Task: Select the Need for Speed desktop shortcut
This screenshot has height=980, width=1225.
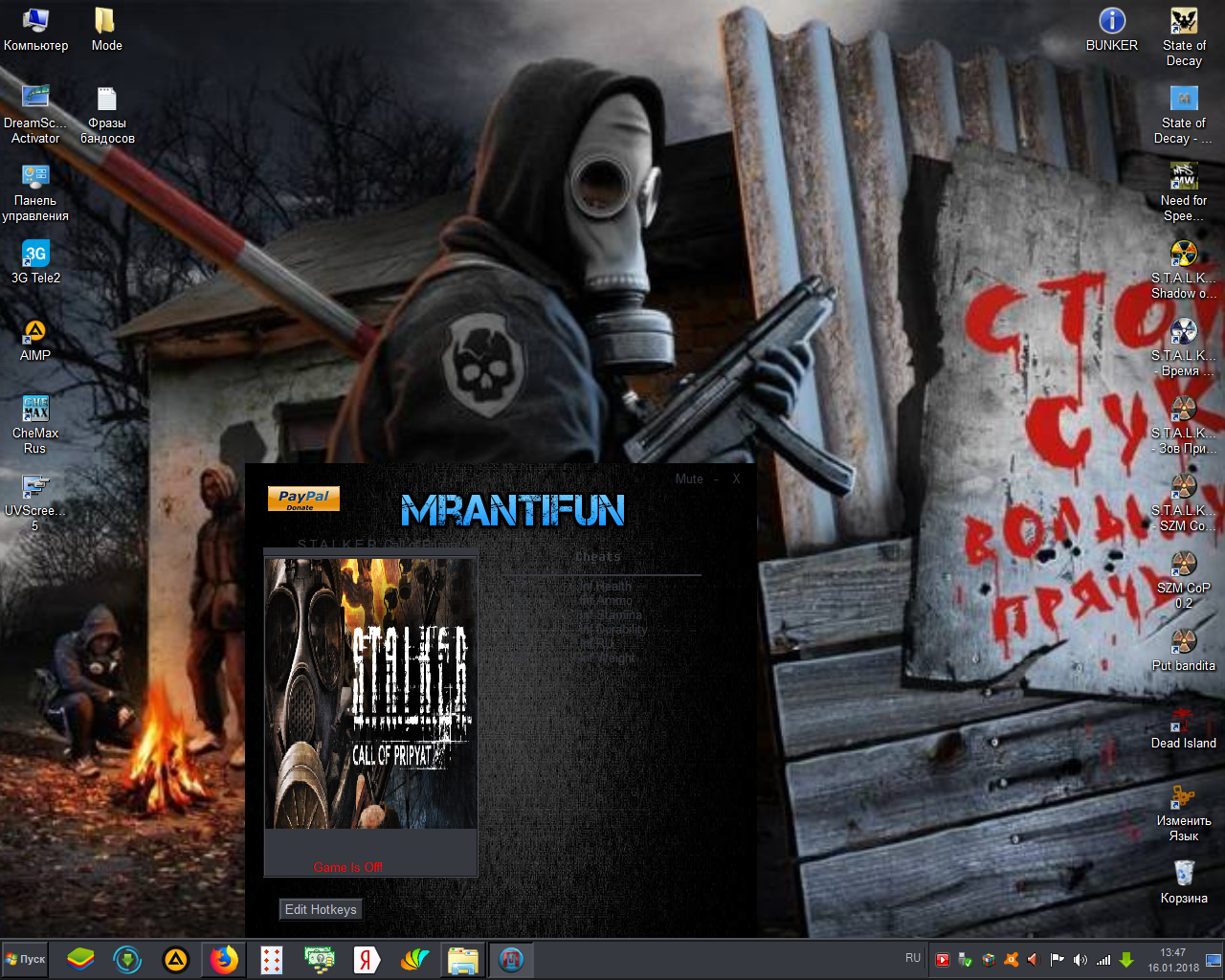Action: point(1184,192)
